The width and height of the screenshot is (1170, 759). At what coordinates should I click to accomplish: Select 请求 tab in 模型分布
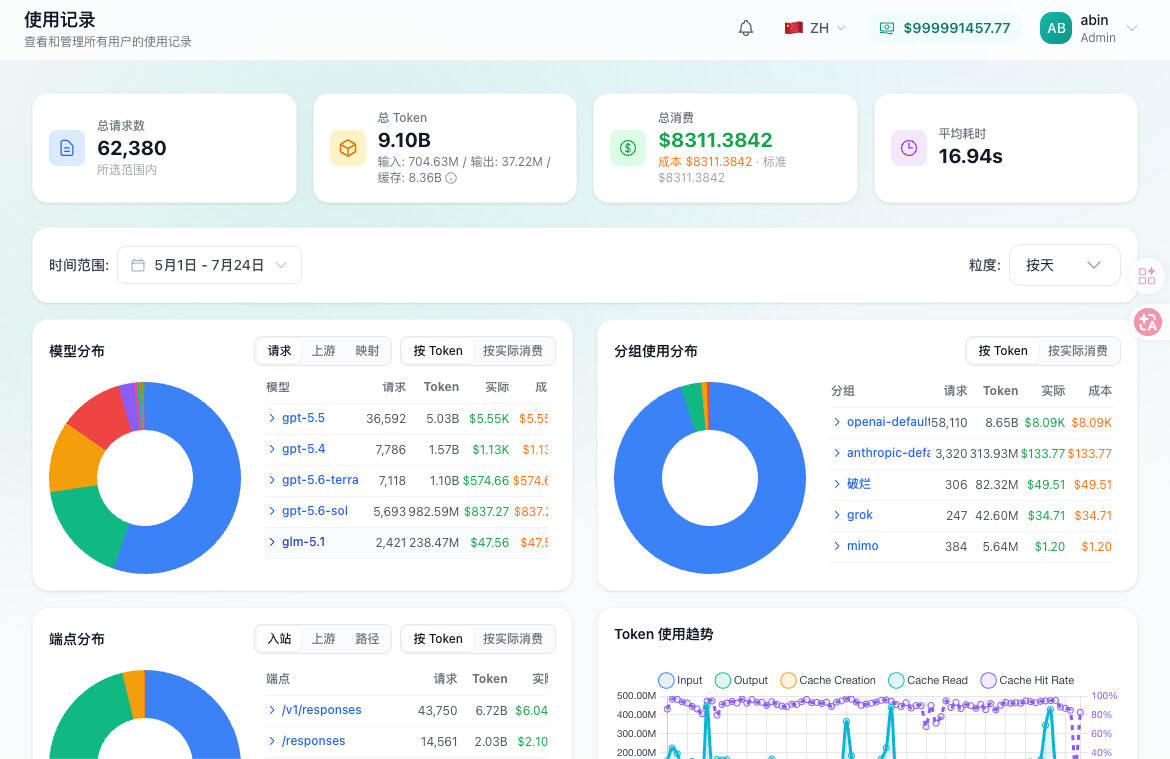coord(279,351)
